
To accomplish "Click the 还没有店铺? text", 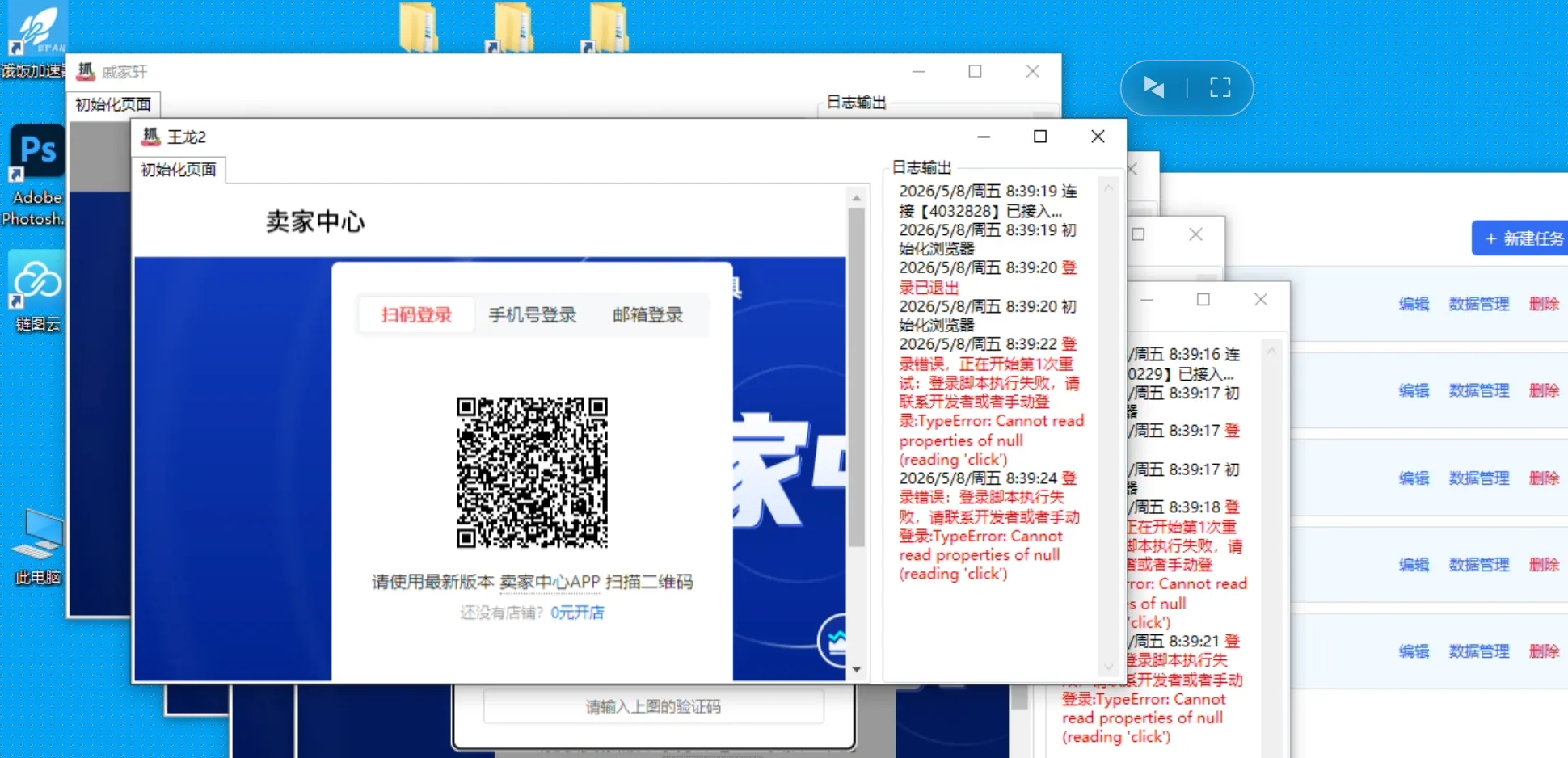I will (502, 613).
